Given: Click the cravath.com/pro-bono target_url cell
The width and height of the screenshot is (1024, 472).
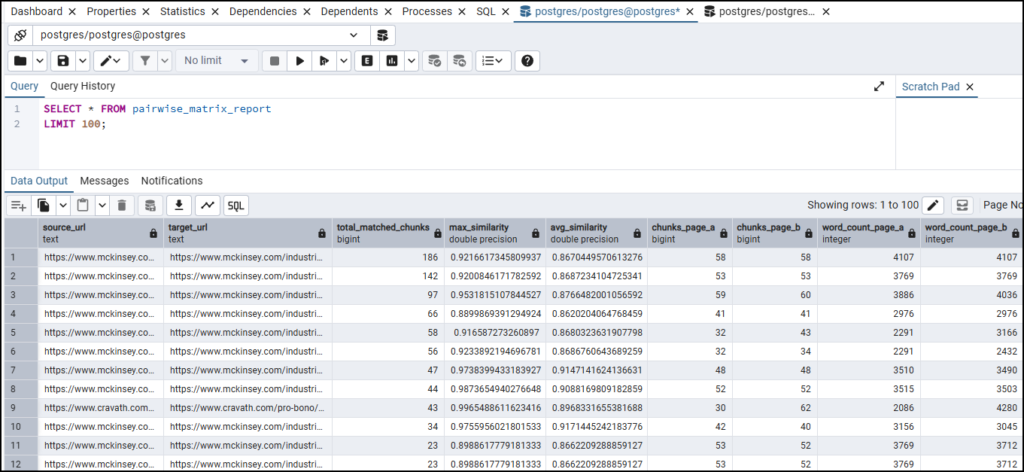Looking at the screenshot, I should point(248,408).
